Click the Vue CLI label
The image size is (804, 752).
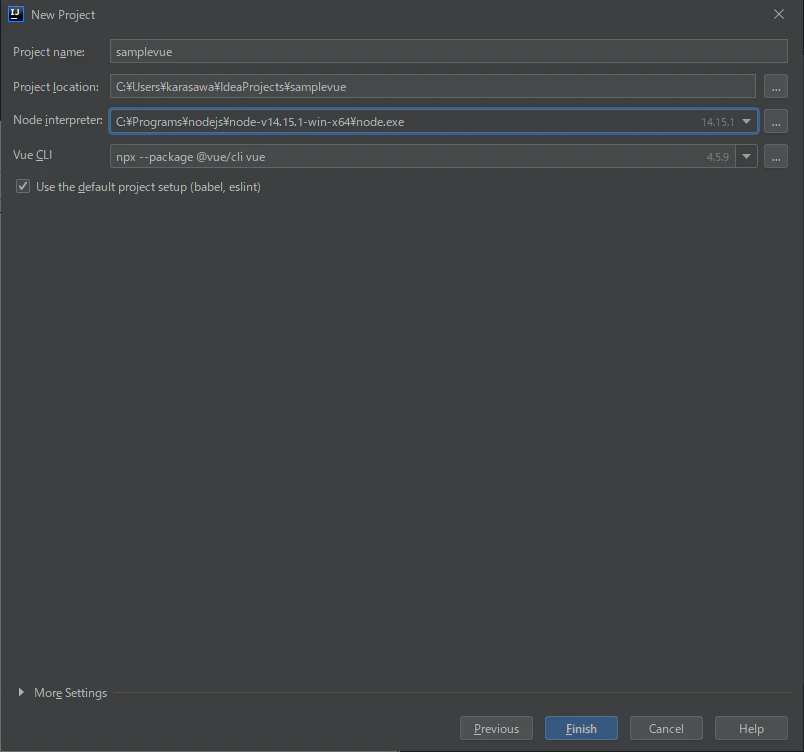(x=32, y=155)
